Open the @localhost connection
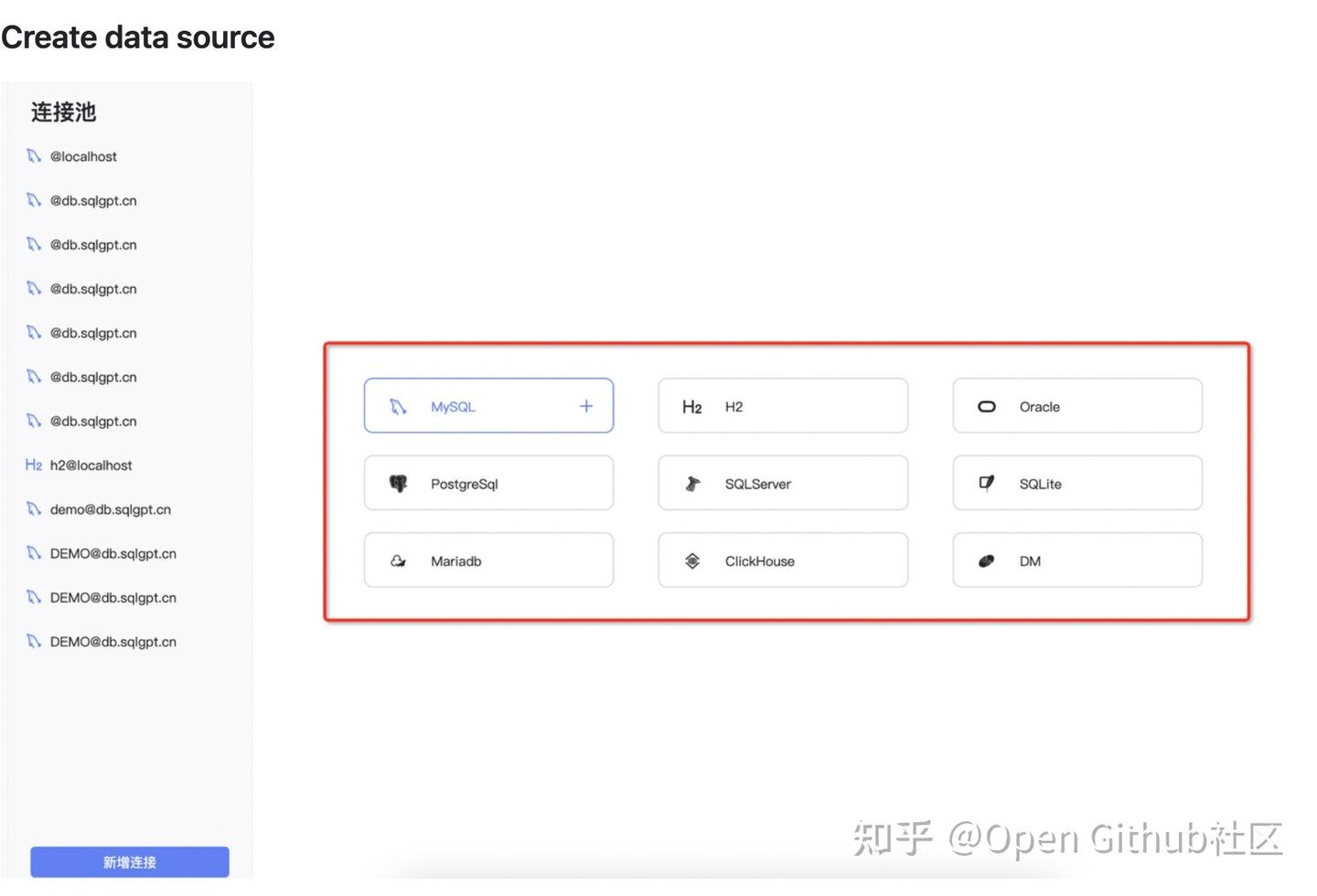 click(x=83, y=156)
